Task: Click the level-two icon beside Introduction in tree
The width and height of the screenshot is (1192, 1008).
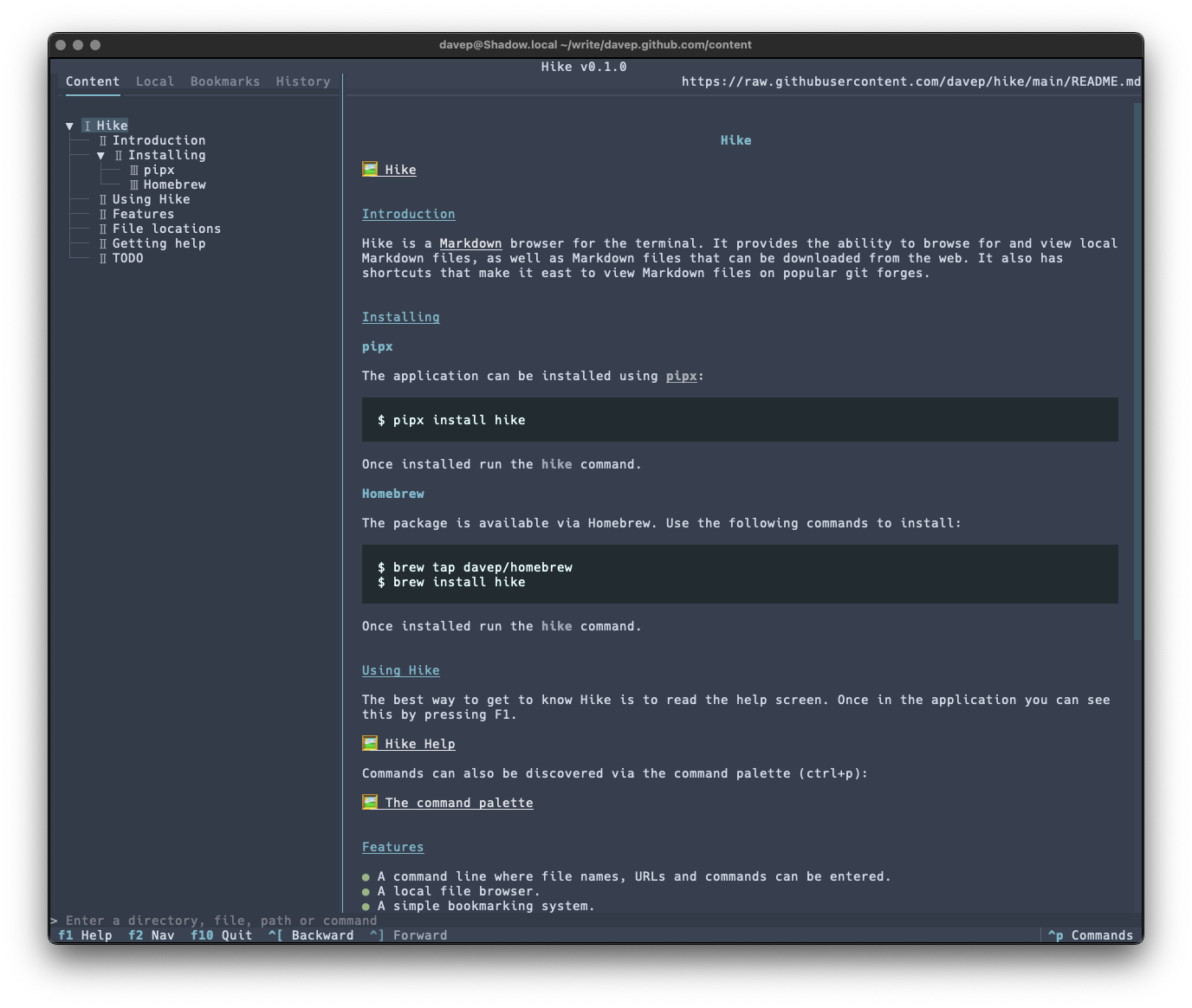Action: (104, 139)
